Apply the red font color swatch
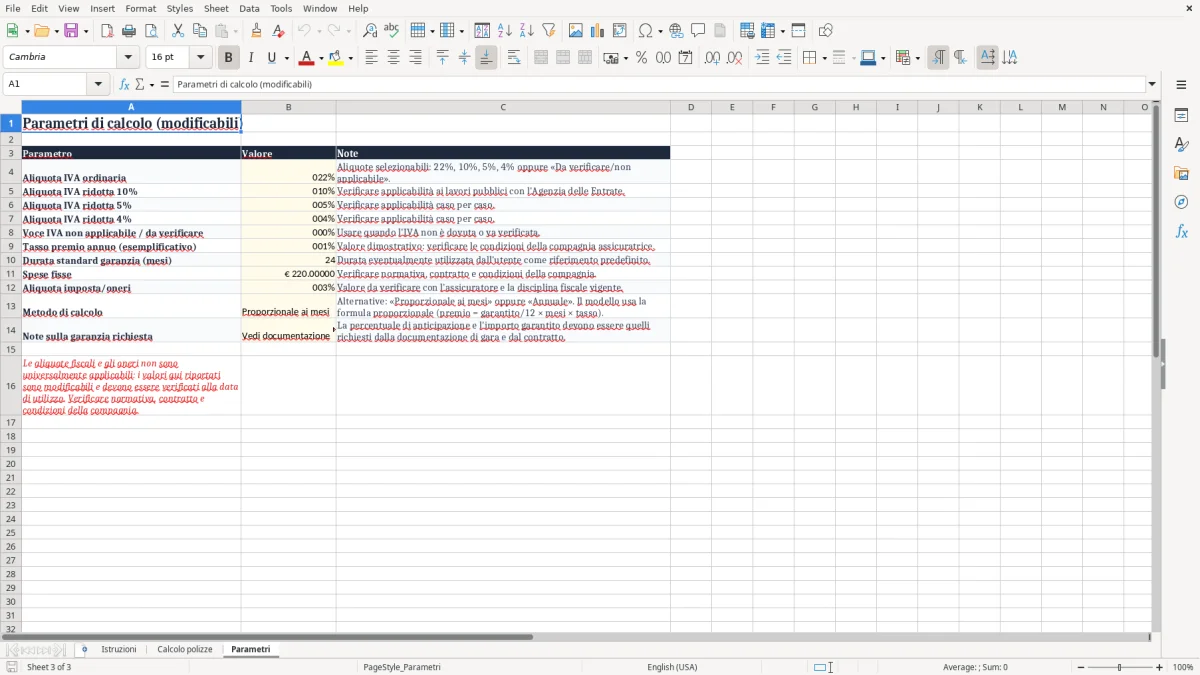This screenshot has width=1200, height=675. 307,58
